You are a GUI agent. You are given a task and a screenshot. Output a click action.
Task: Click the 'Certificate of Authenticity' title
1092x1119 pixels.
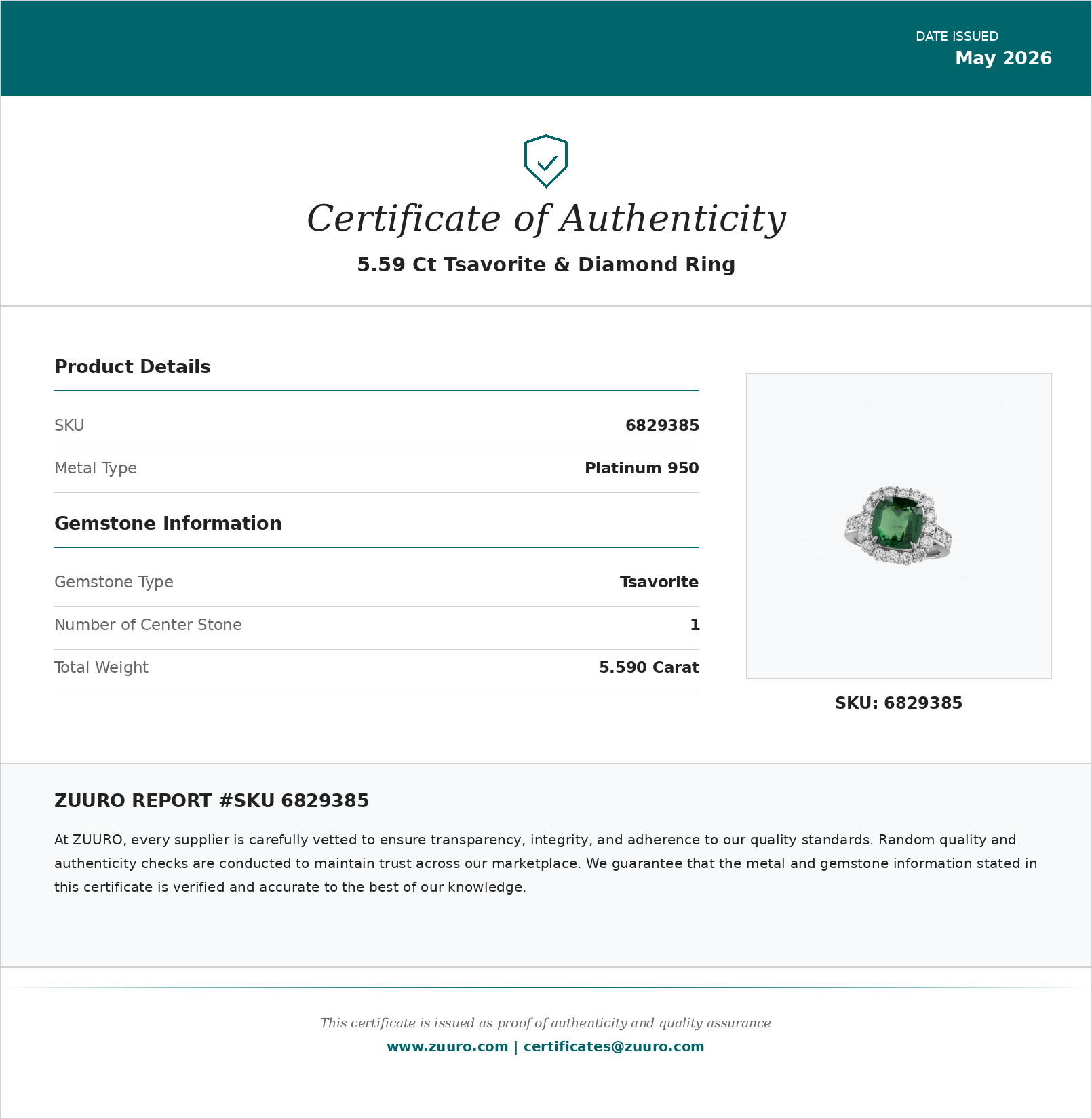coord(546,218)
